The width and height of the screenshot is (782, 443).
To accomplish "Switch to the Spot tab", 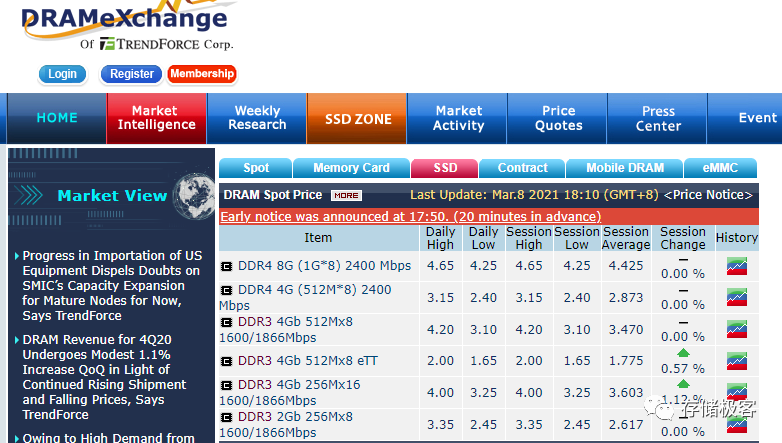I will [x=255, y=168].
